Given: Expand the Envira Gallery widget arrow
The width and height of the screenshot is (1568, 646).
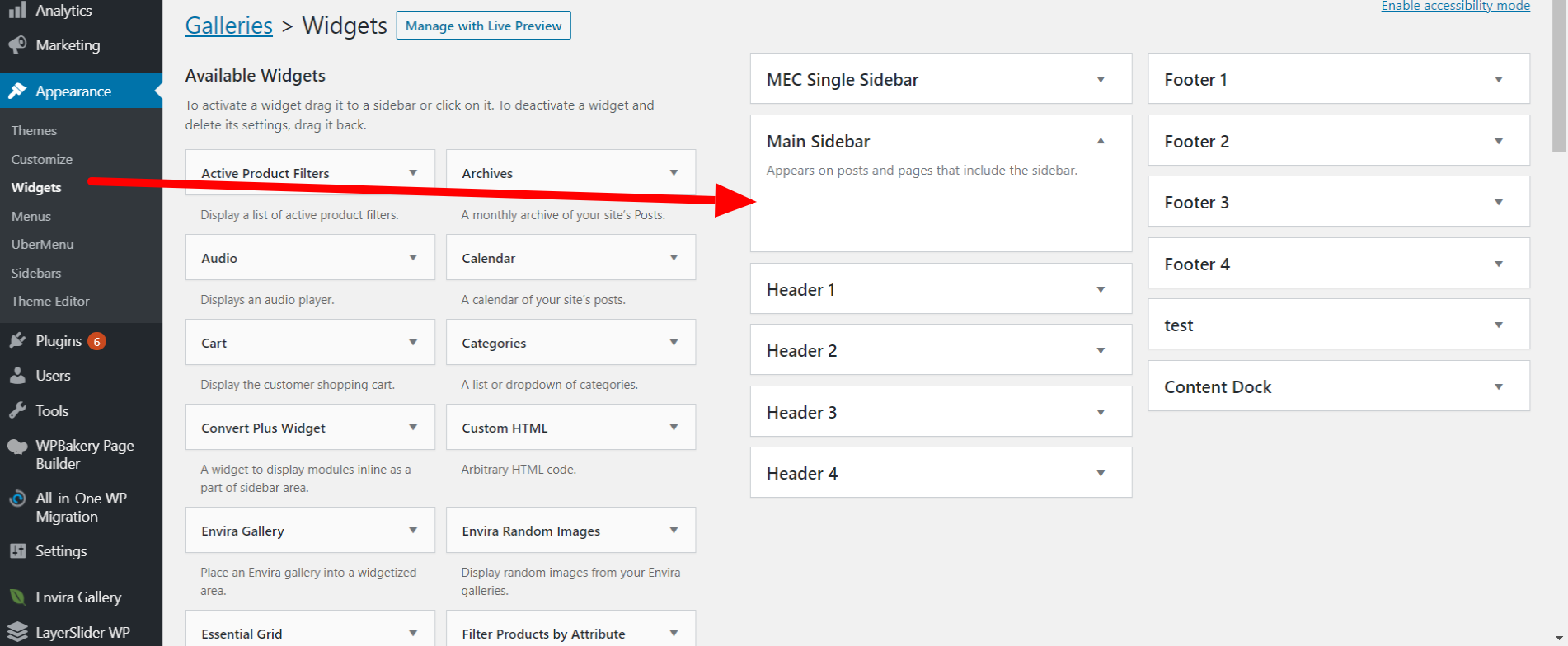Looking at the screenshot, I should coord(413,531).
